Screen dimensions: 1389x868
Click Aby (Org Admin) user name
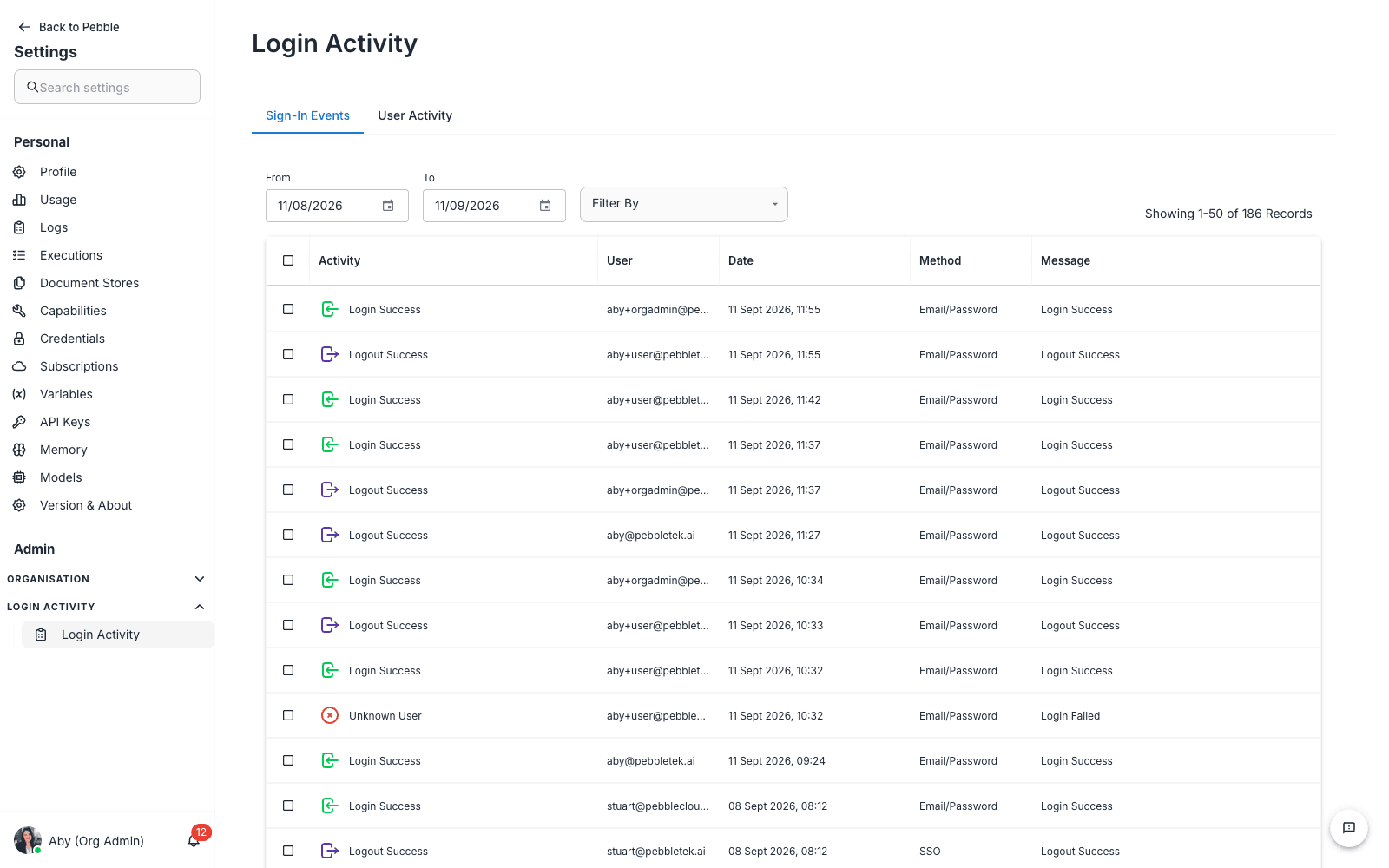(x=96, y=841)
